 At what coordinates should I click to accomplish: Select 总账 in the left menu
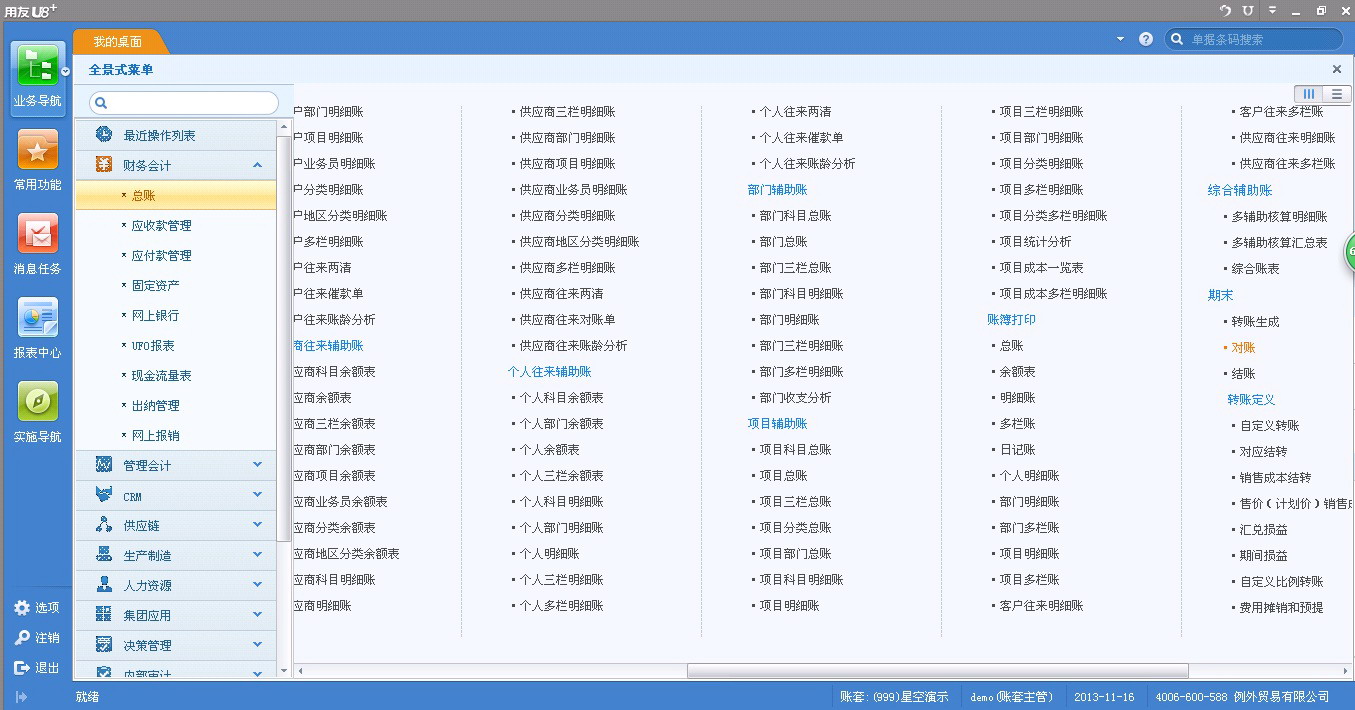pos(176,195)
